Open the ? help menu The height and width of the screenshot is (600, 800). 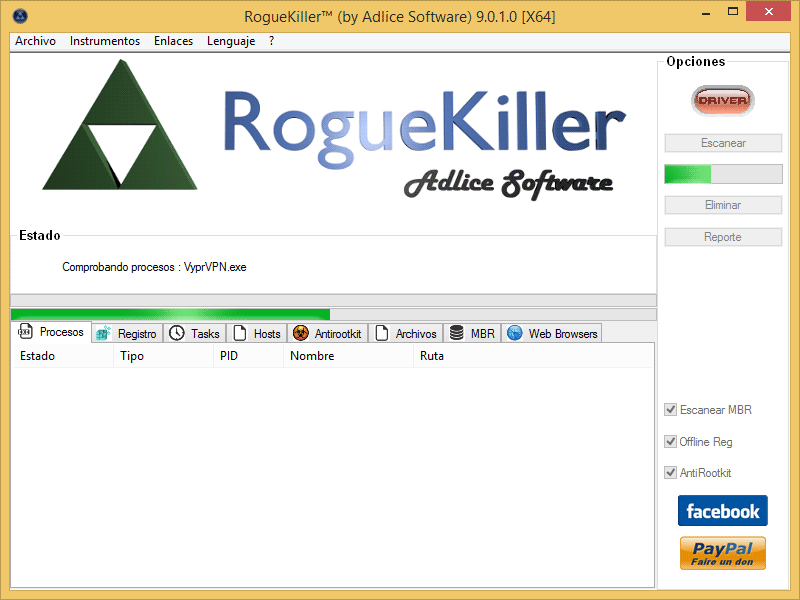pyautogui.click(x=271, y=41)
